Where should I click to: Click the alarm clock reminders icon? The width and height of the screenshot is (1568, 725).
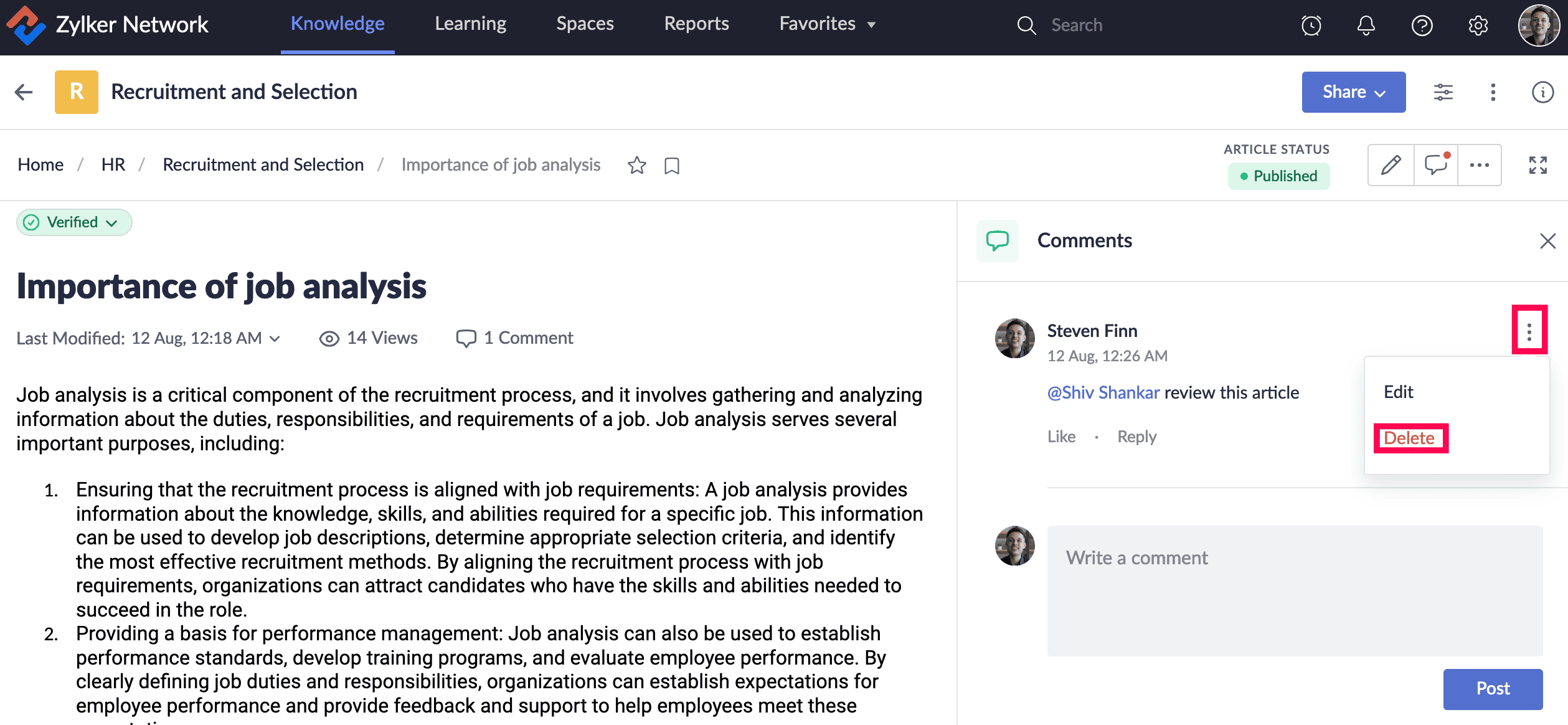tap(1311, 26)
